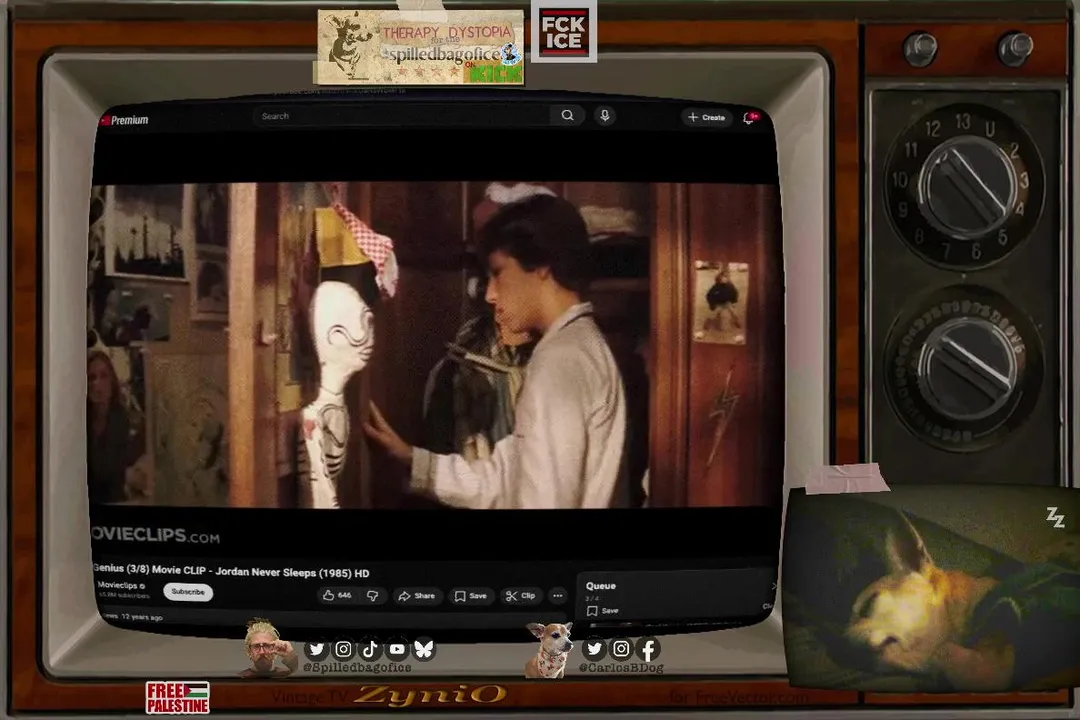
Task: Click the chihuahua dog avatar
Action: point(550,650)
